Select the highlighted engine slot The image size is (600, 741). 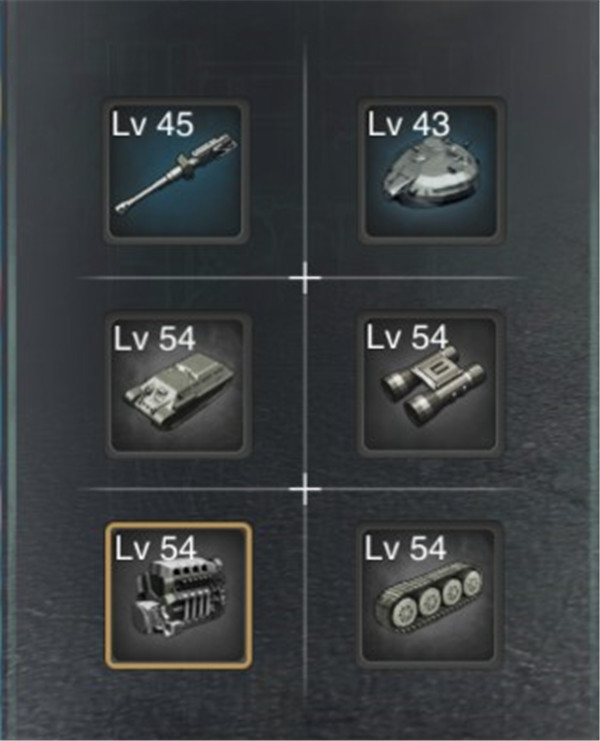click(x=178, y=595)
